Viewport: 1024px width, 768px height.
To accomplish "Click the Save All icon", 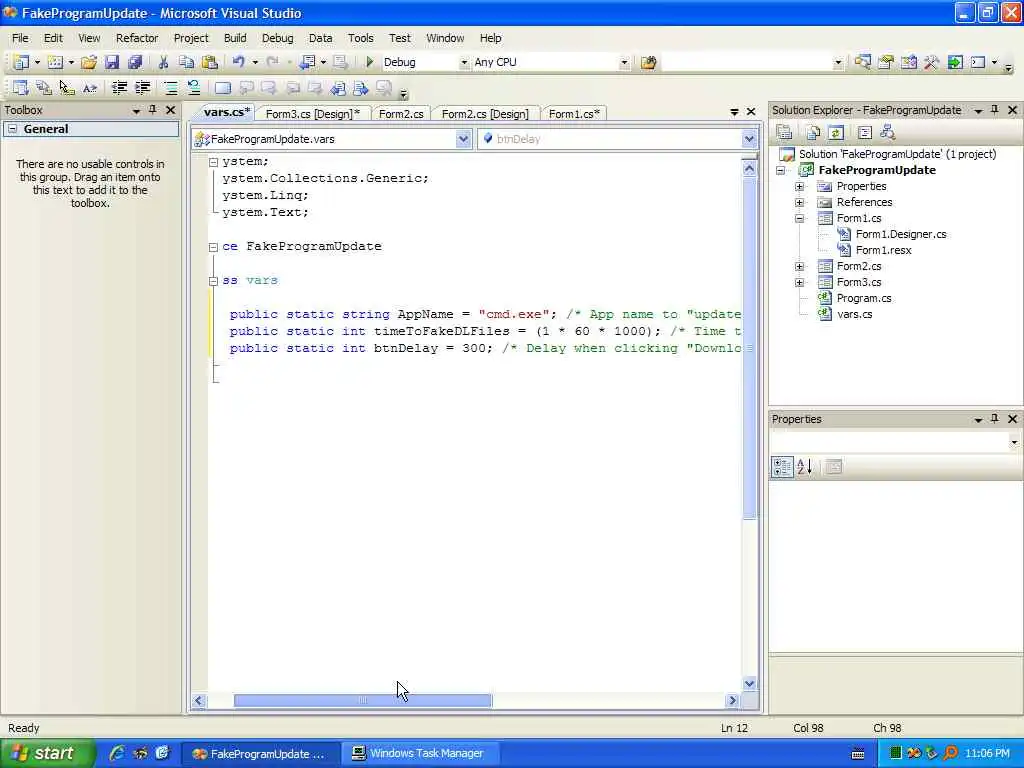I will (135, 62).
